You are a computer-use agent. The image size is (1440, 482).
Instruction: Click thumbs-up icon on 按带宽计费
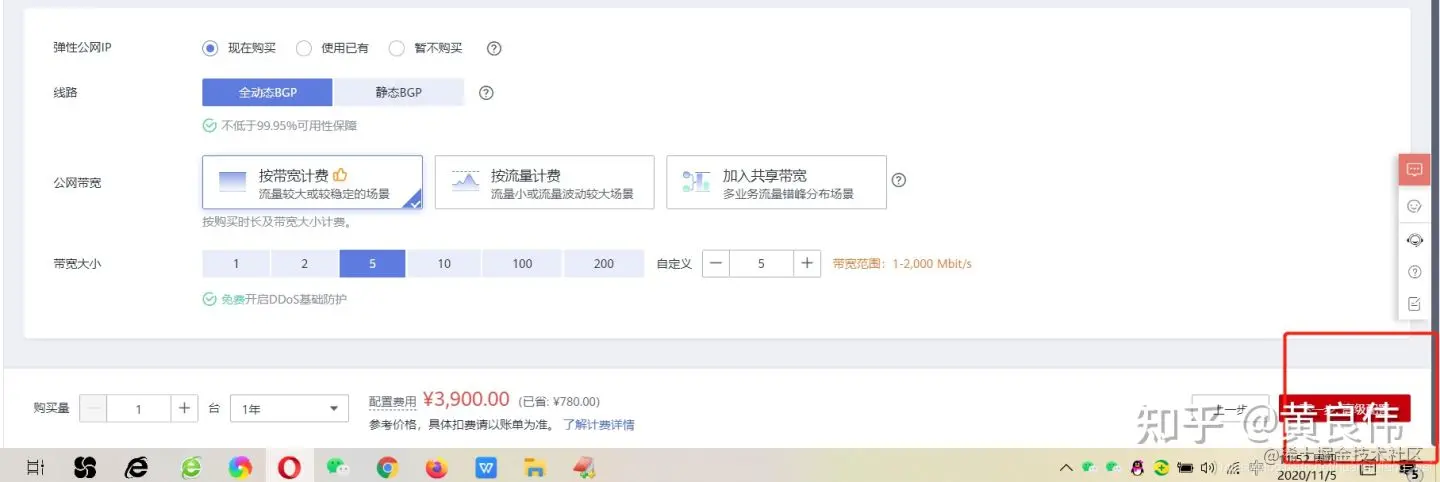coord(340,175)
